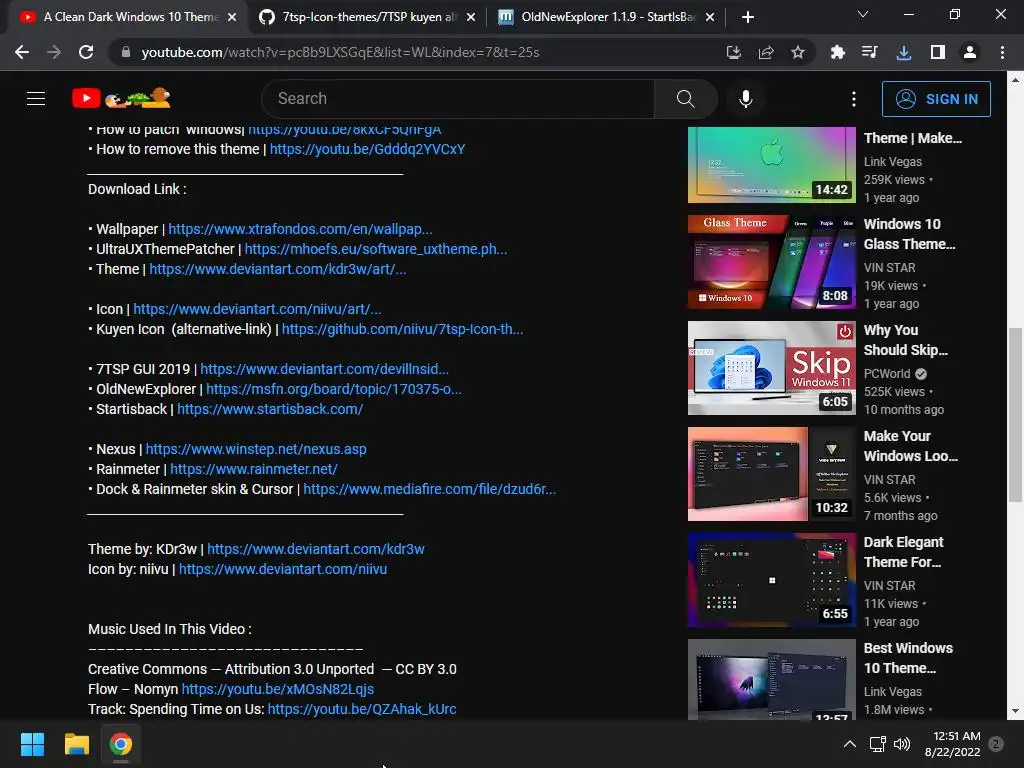
Task: Open the YouTube hamburger guide menu
Action: pos(36,99)
